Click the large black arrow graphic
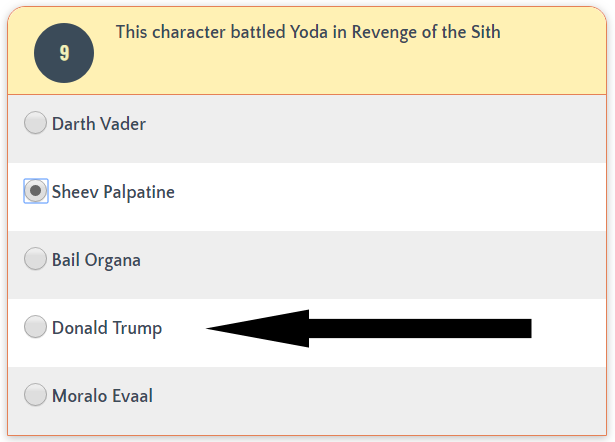Screen dimensions: 615x442 [x=400, y=328]
